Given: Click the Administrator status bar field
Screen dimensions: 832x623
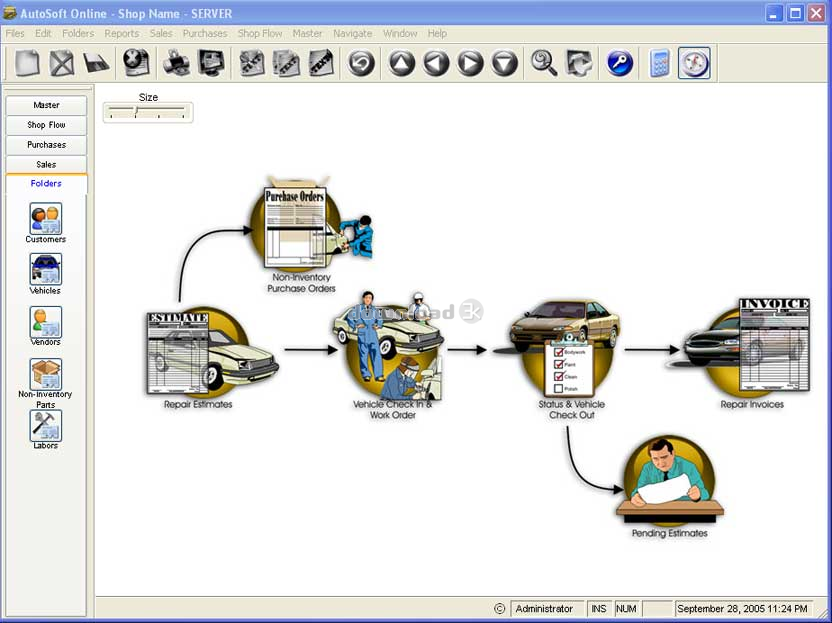Looking at the screenshot, I should click(547, 609).
